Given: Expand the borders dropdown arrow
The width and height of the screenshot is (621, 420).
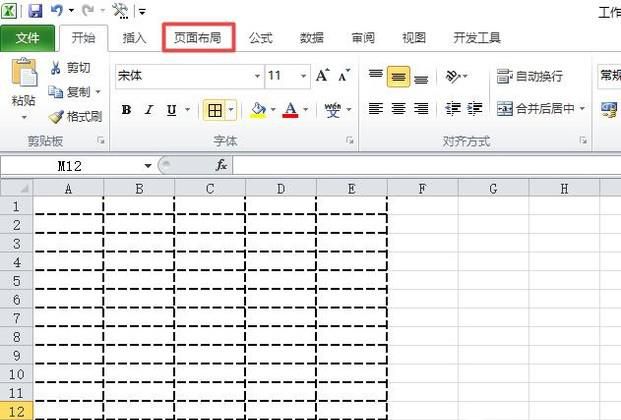Looking at the screenshot, I should click(231, 110).
